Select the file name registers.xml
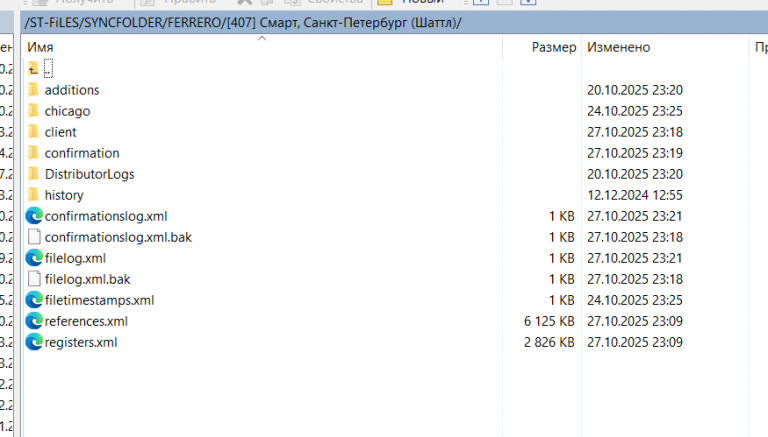Viewport: 768px width, 437px height. point(81,343)
